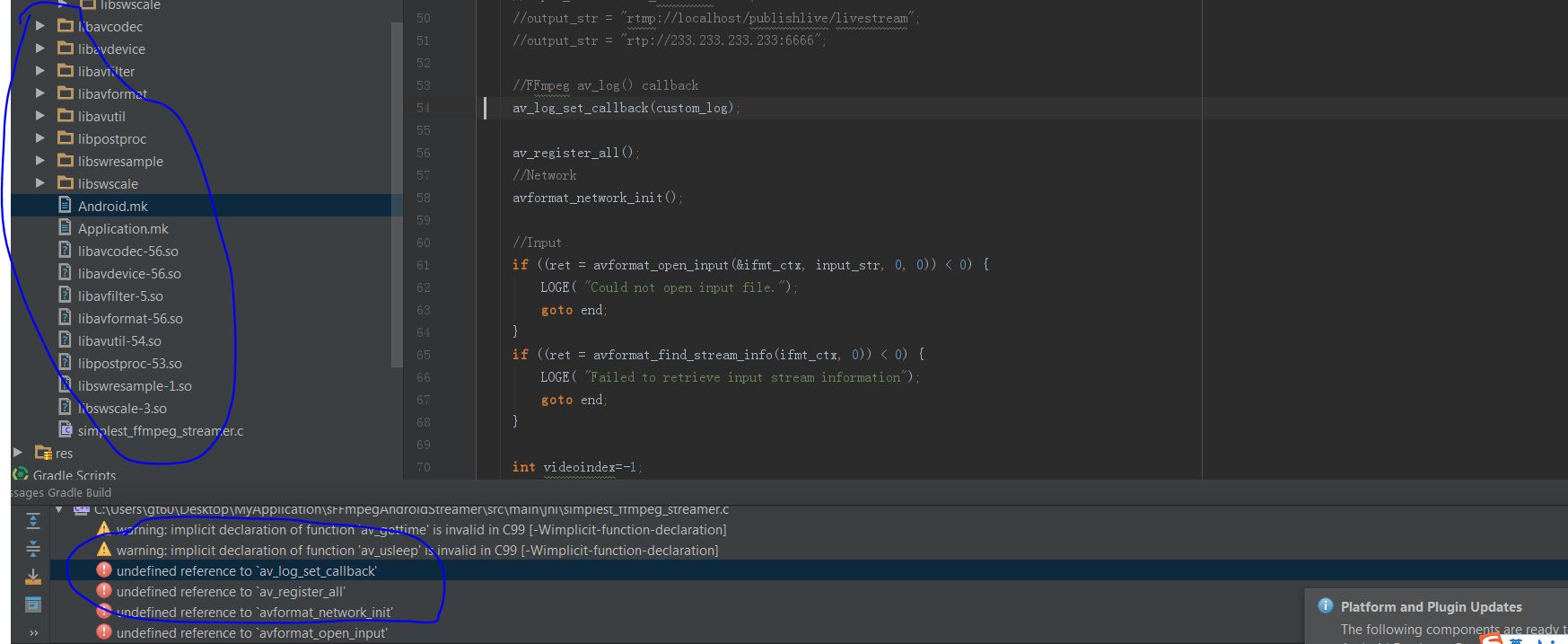
Task: Place cursor on av_log_set_callback(custom_log) line
Action: coord(626,108)
